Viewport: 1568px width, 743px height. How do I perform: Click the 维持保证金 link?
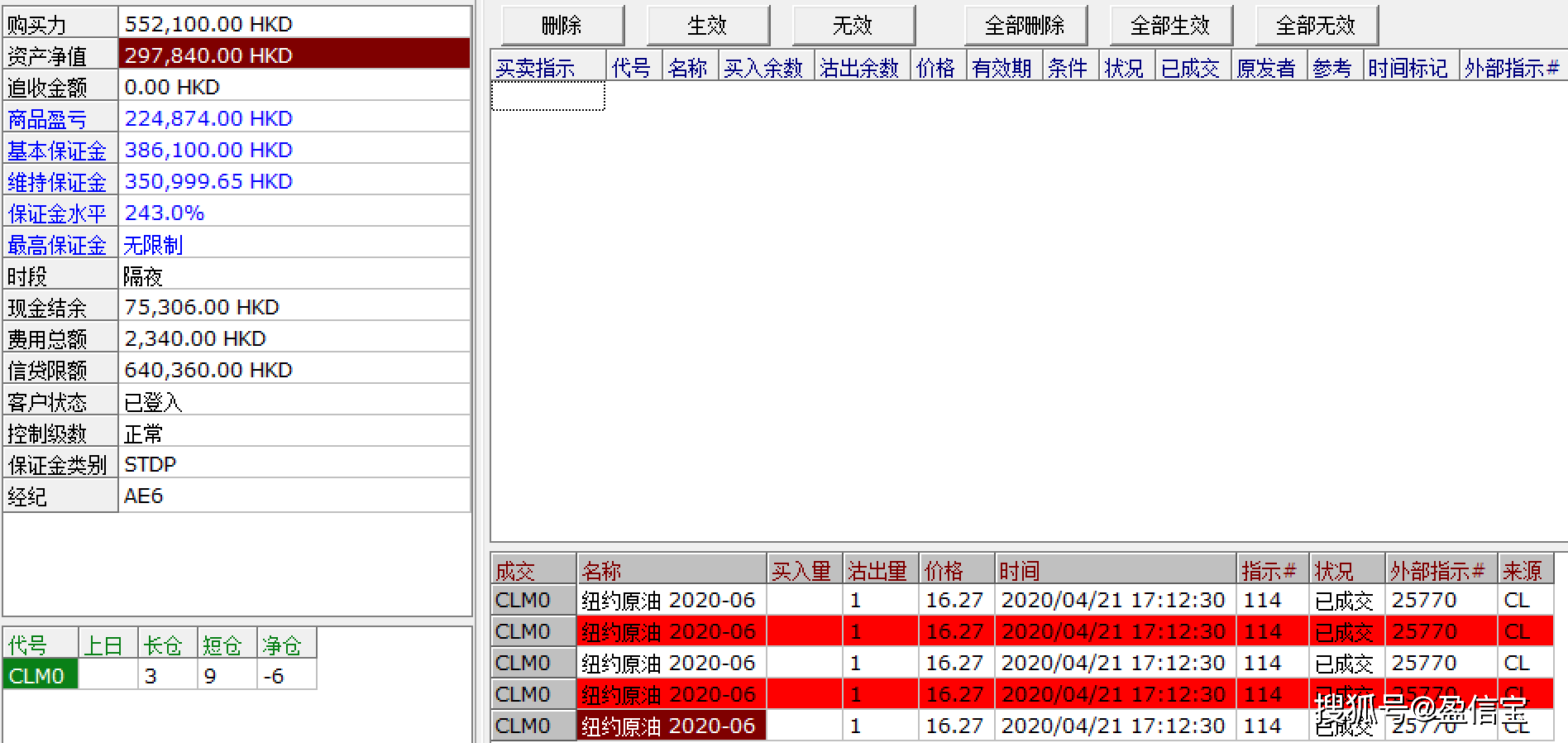(x=57, y=182)
